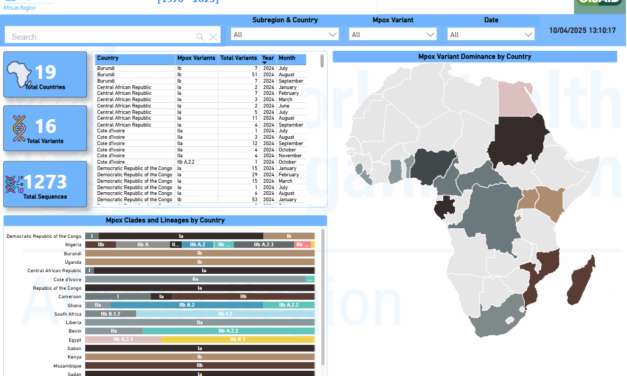The height and width of the screenshot is (376, 627).
Task: Click the DNA icon on Total Variants card
Action: click(x=18, y=128)
